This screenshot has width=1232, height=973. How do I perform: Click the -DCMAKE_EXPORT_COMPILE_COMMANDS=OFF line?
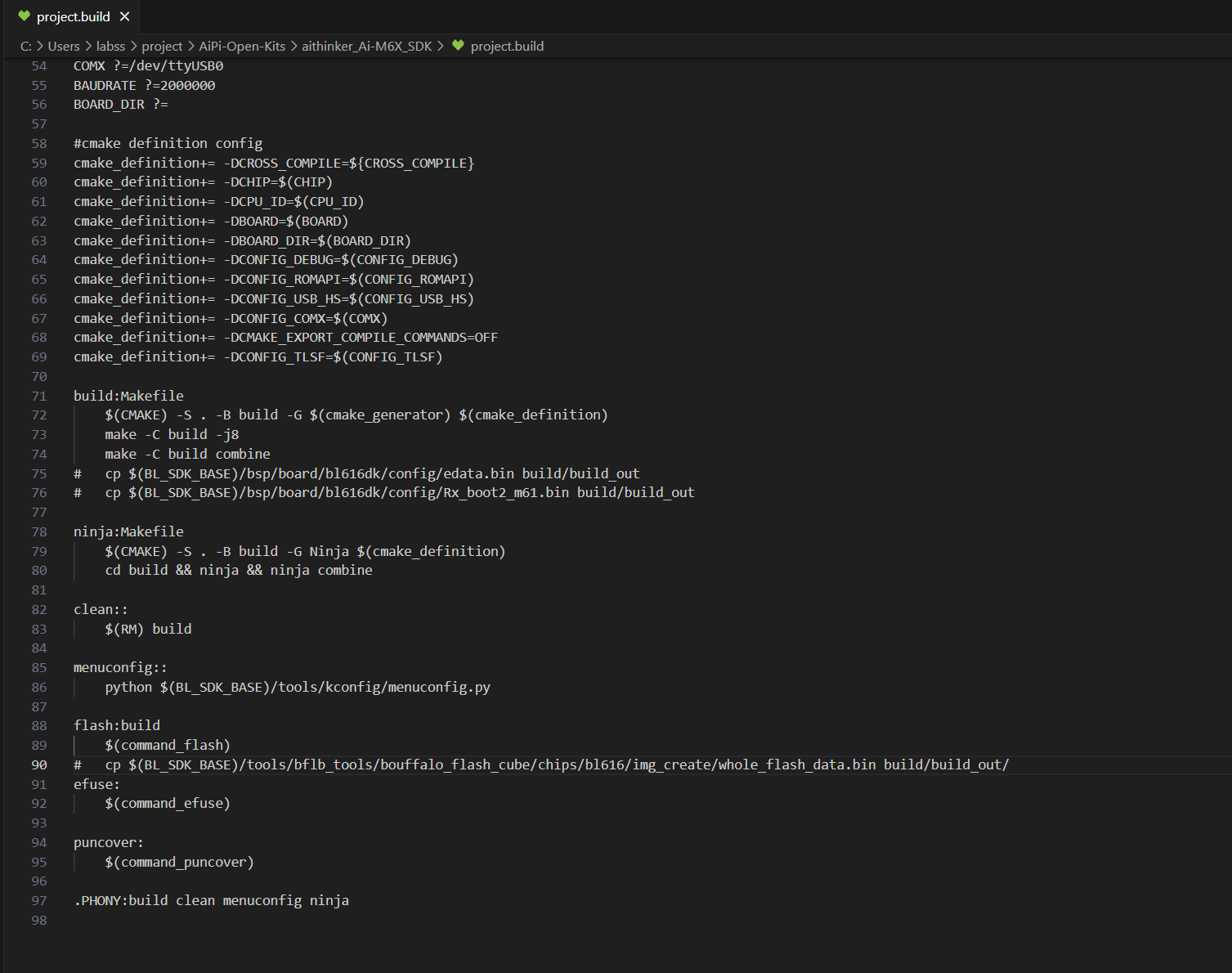click(x=285, y=338)
